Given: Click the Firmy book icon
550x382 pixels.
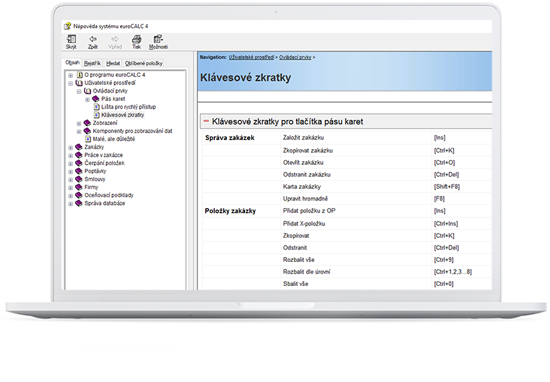Looking at the screenshot, I should click(79, 187).
